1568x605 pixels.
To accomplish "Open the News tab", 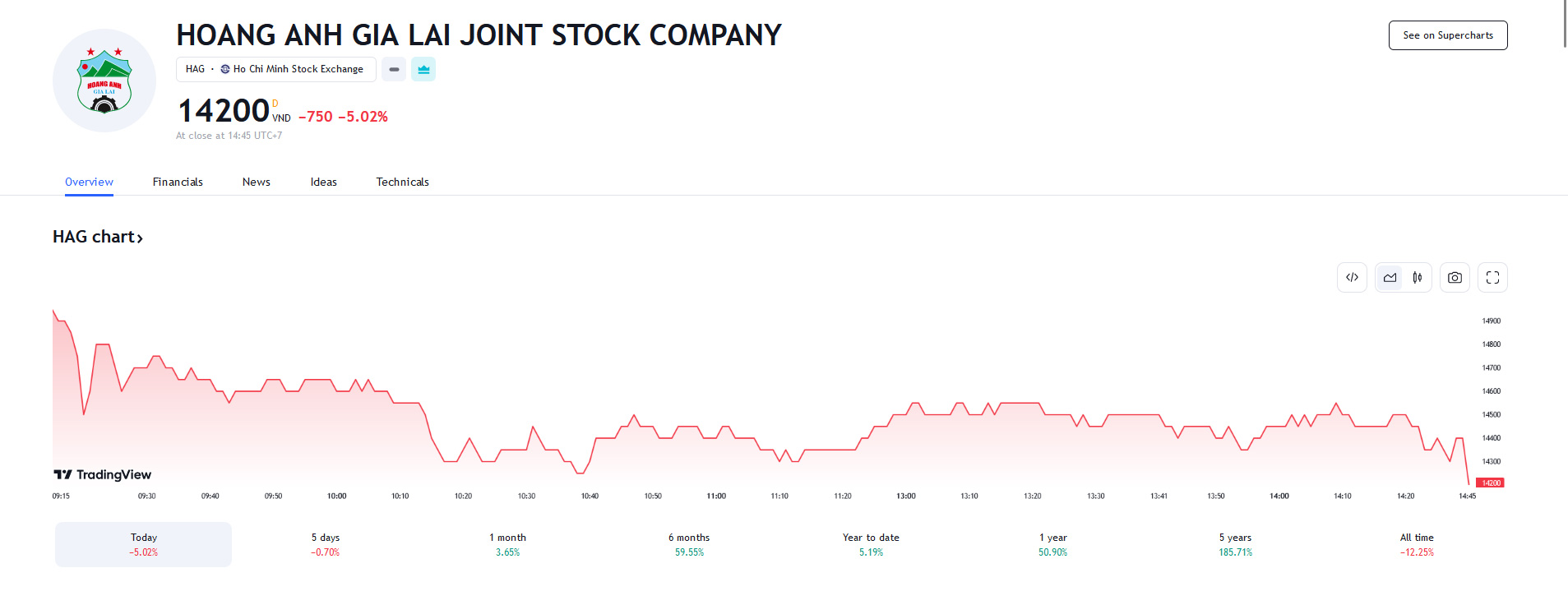I will [x=256, y=182].
